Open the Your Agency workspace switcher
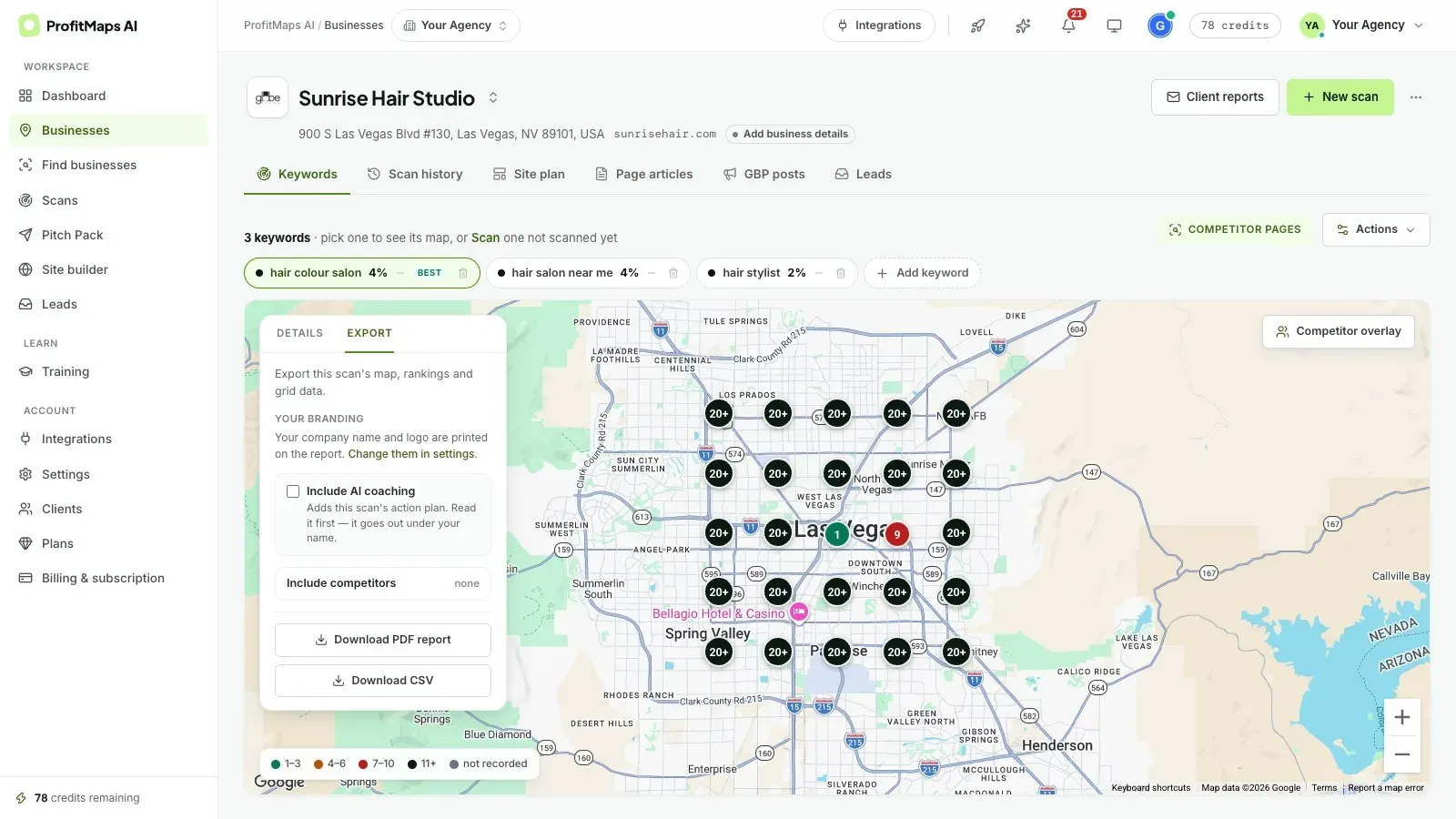 click(456, 25)
